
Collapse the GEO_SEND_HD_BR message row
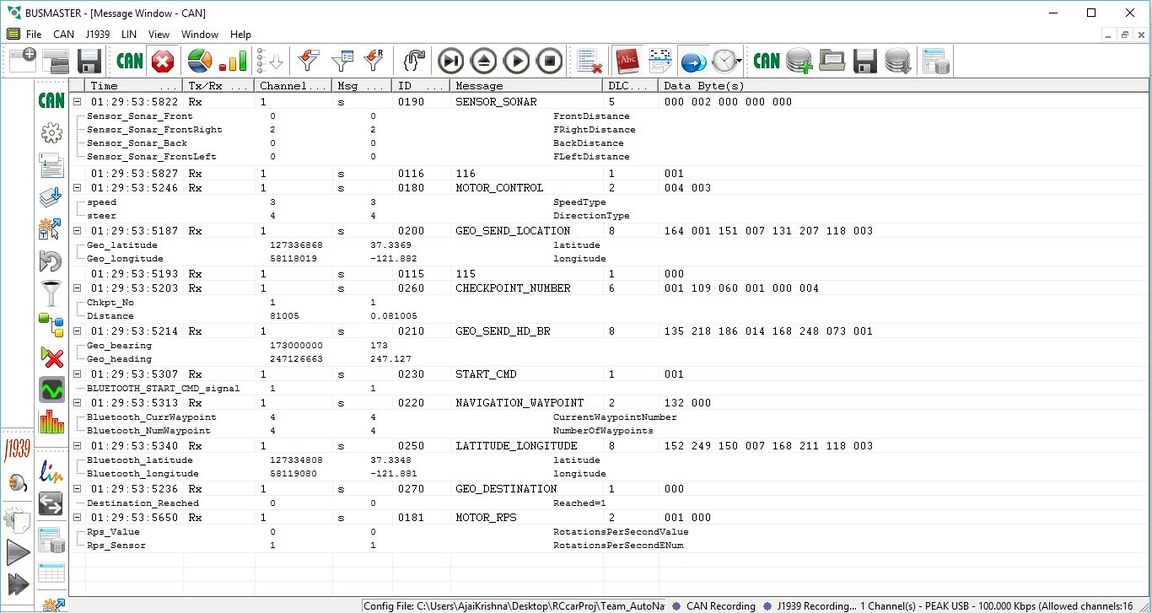pyautogui.click(x=77, y=331)
